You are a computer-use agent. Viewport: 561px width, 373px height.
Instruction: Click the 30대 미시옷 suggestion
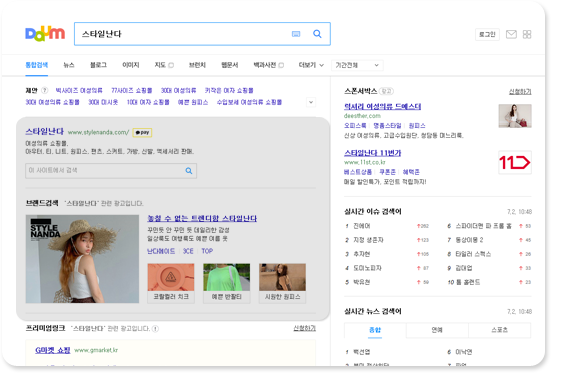(x=103, y=102)
